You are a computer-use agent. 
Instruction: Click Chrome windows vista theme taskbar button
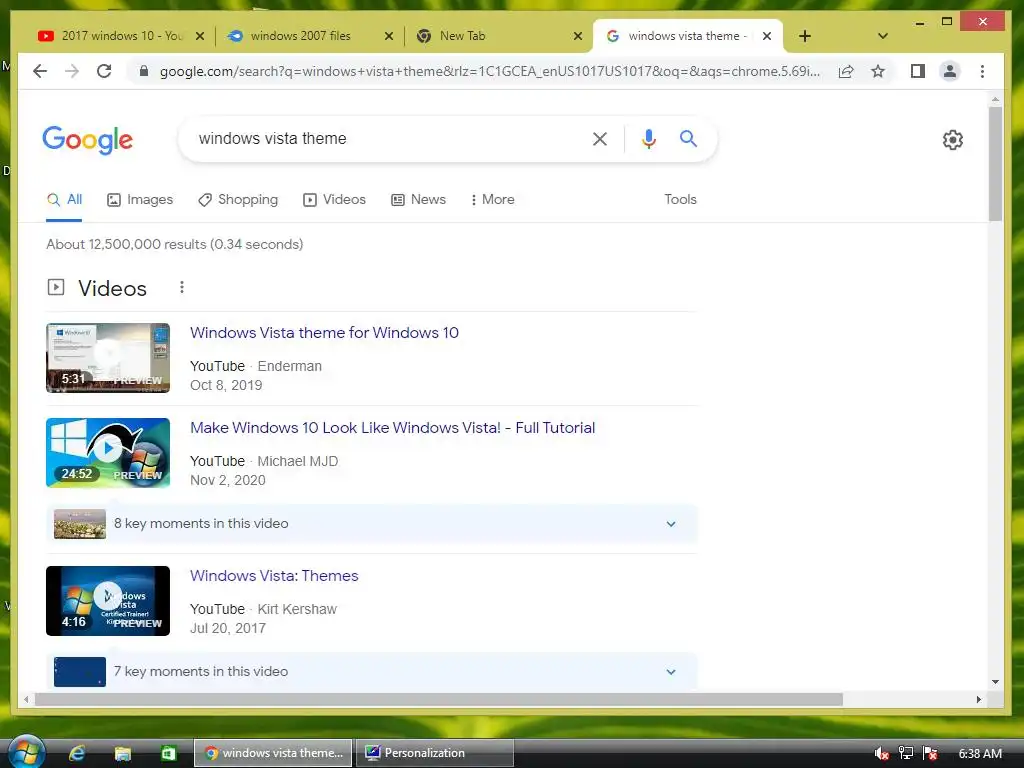coord(273,753)
